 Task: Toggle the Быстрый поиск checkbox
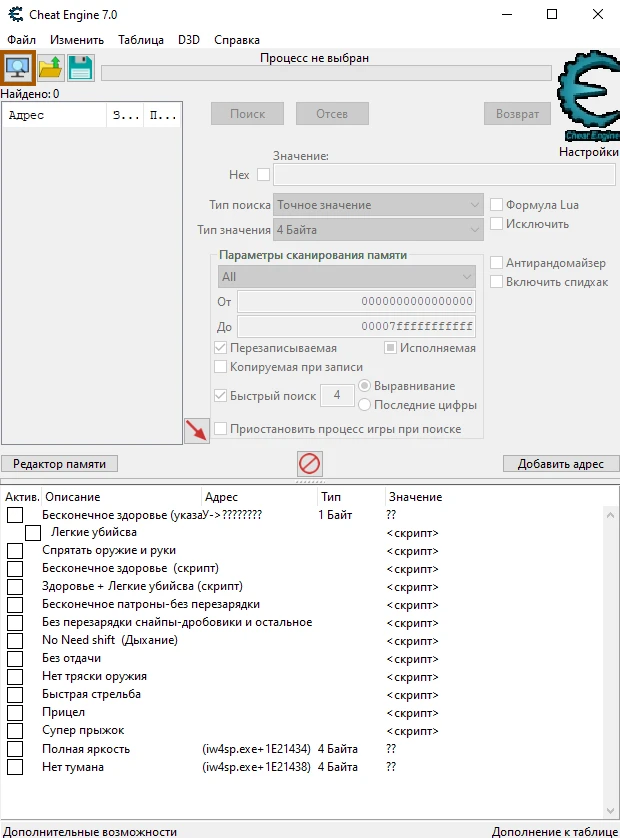coord(220,396)
